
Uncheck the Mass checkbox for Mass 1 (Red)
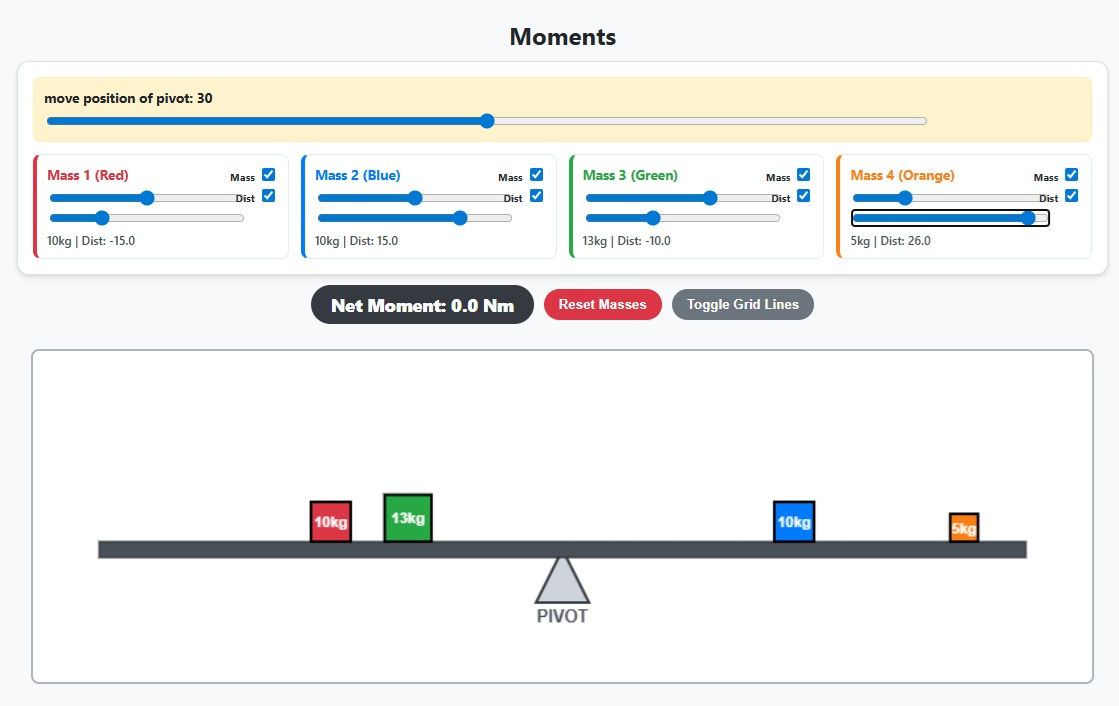[268, 175]
